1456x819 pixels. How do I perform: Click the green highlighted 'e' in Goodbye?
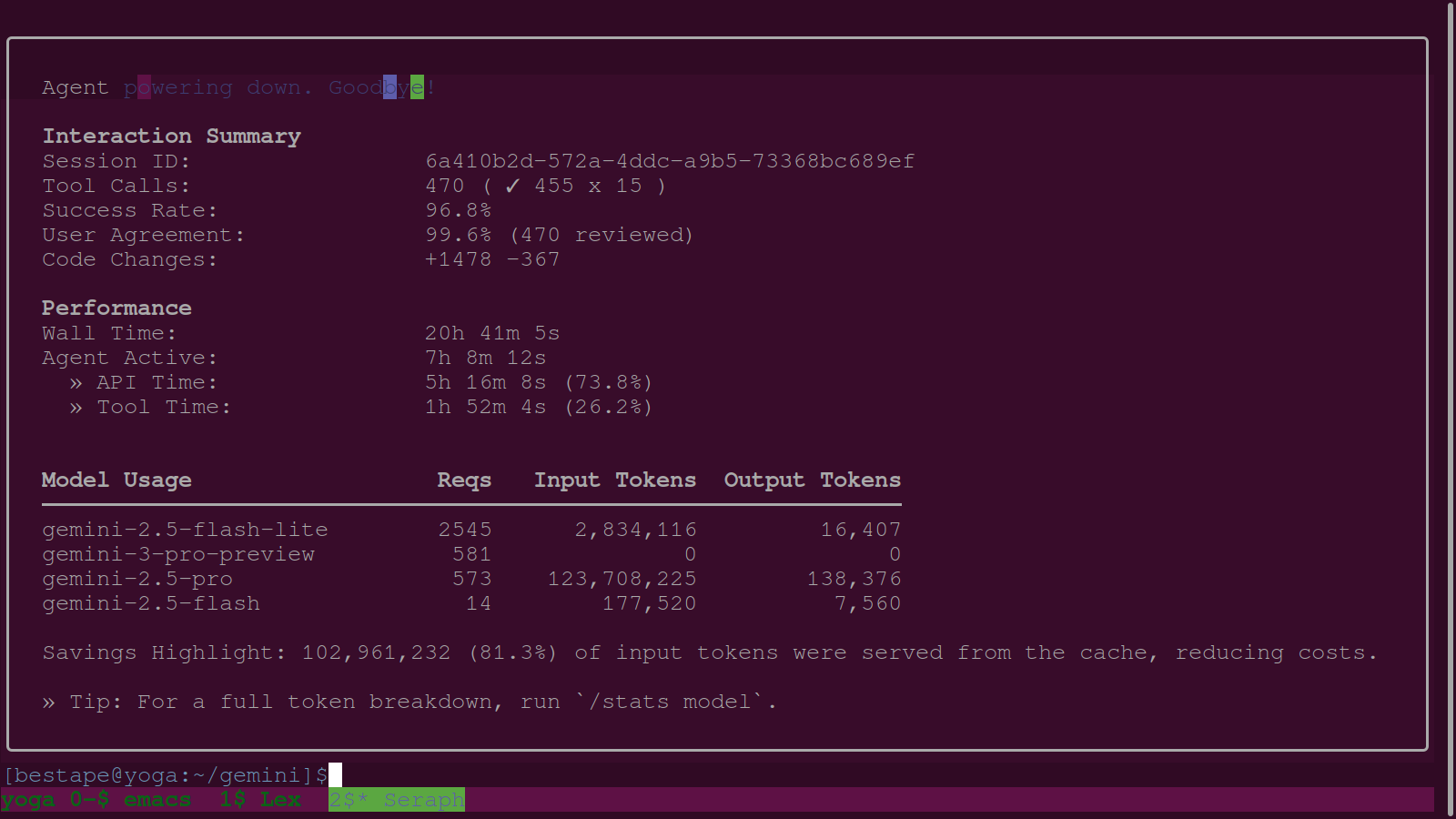tap(417, 87)
